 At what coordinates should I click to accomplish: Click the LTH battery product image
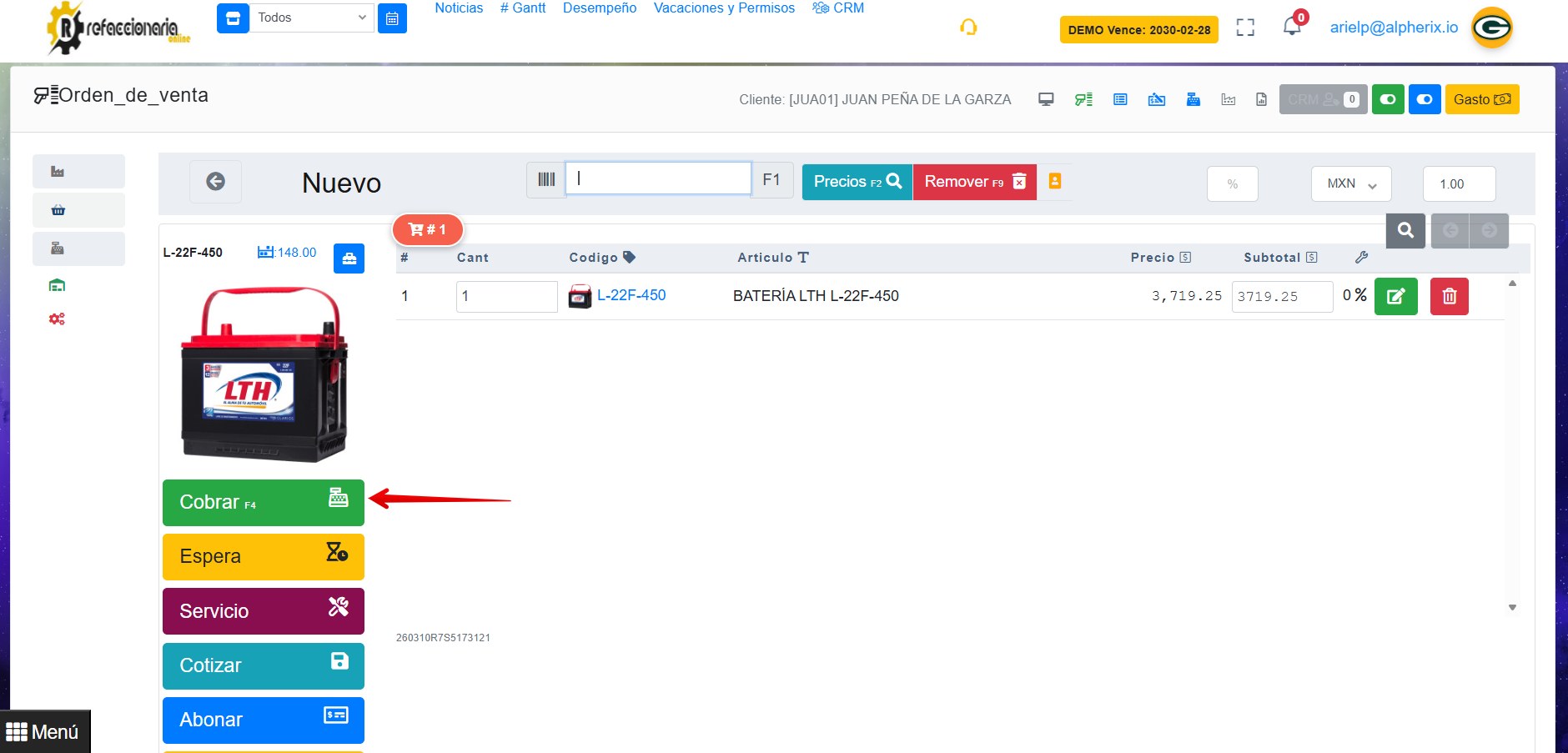point(264,374)
